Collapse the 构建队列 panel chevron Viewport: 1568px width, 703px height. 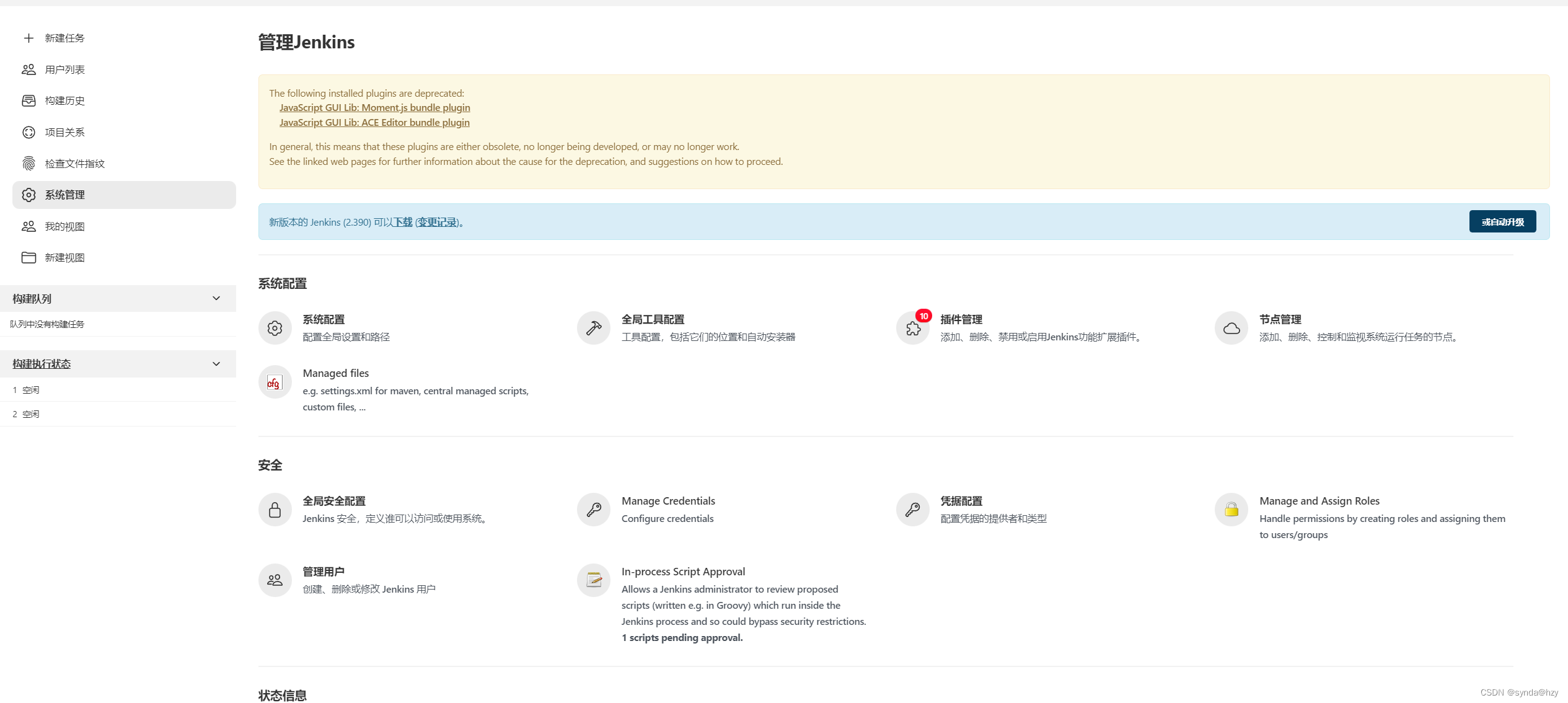(x=216, y=298)
